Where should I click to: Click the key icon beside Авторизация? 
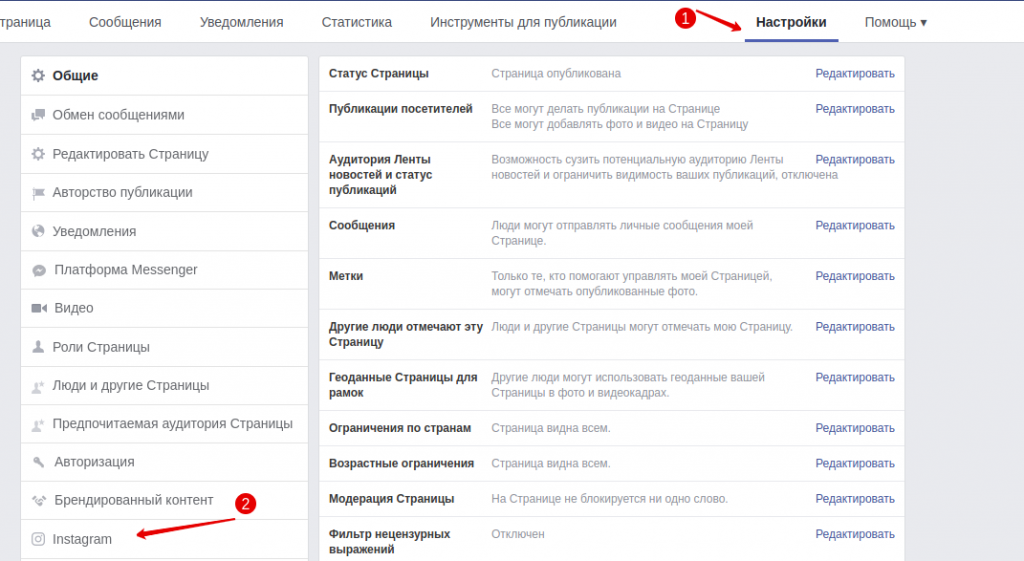click(x=38, y=462)
